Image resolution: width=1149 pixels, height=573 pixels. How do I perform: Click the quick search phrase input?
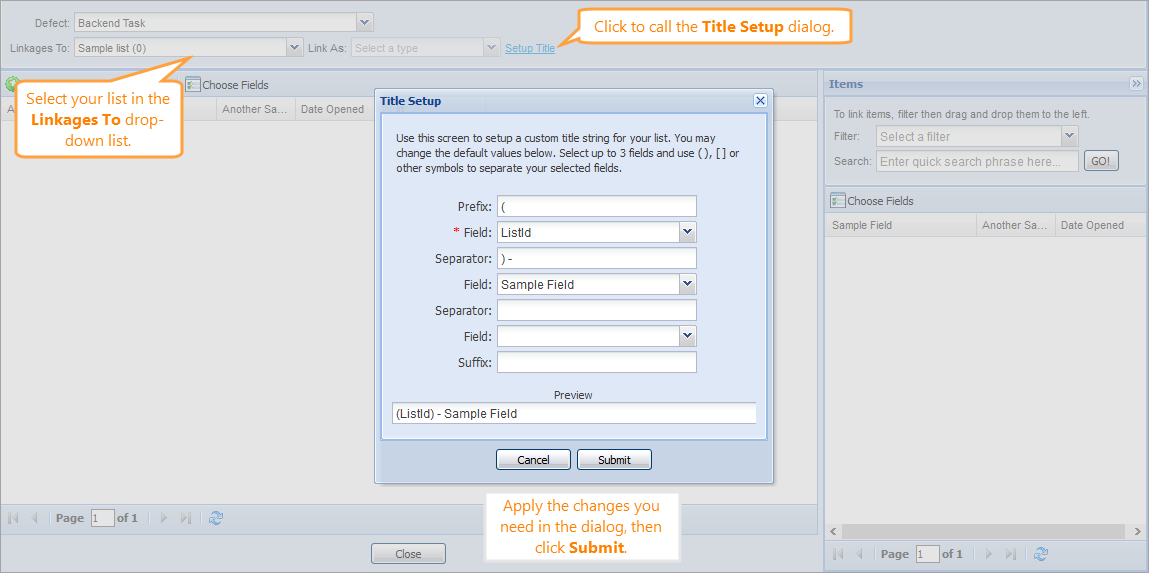[978, 161]
